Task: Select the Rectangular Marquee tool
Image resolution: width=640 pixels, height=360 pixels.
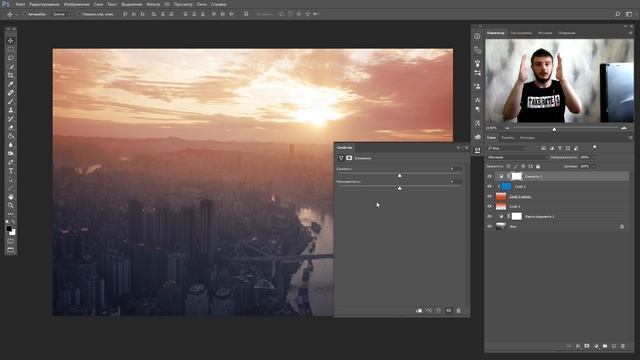Action: coord(11,49)
